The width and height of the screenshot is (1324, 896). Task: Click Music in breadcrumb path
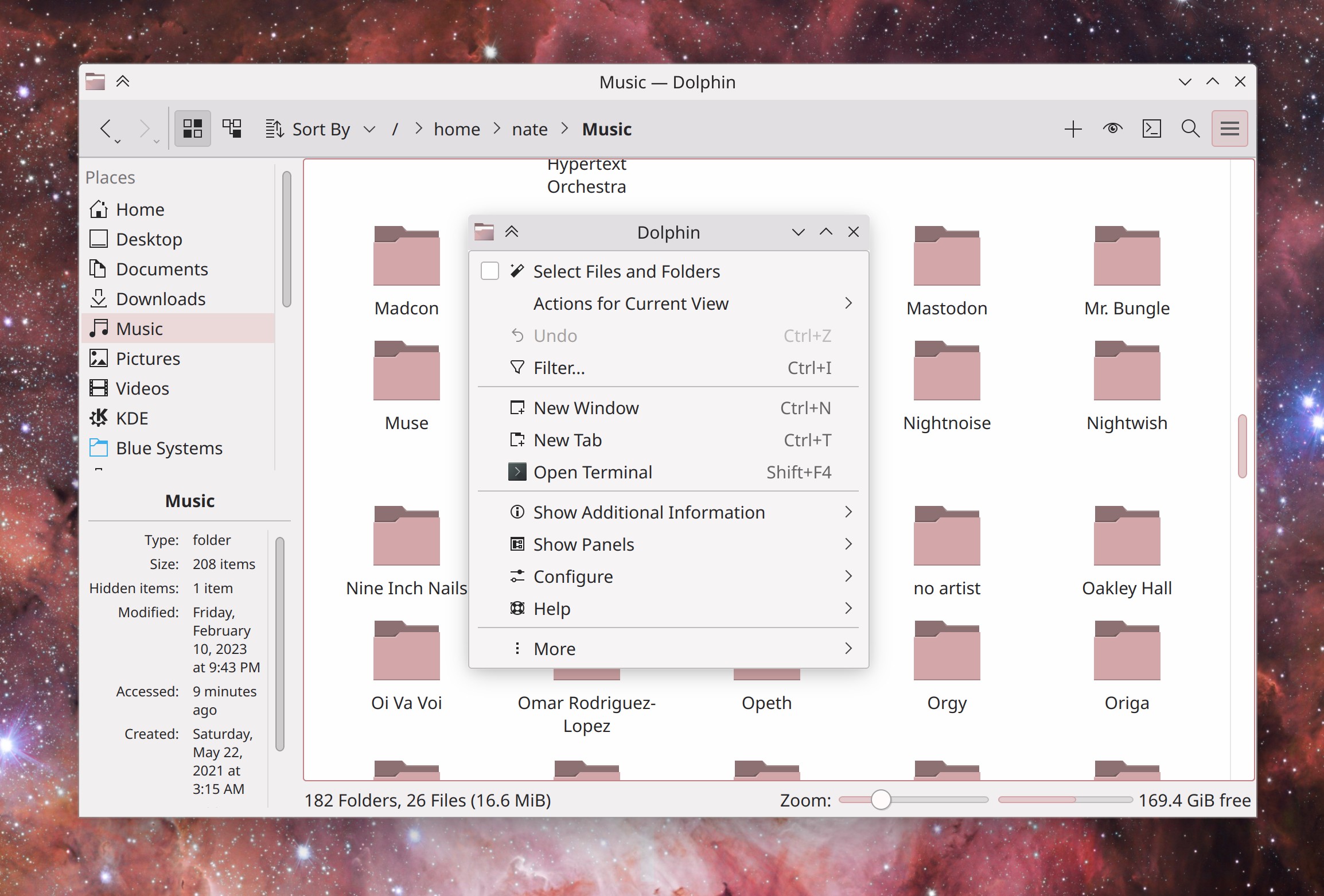click(x=607, y=129)
